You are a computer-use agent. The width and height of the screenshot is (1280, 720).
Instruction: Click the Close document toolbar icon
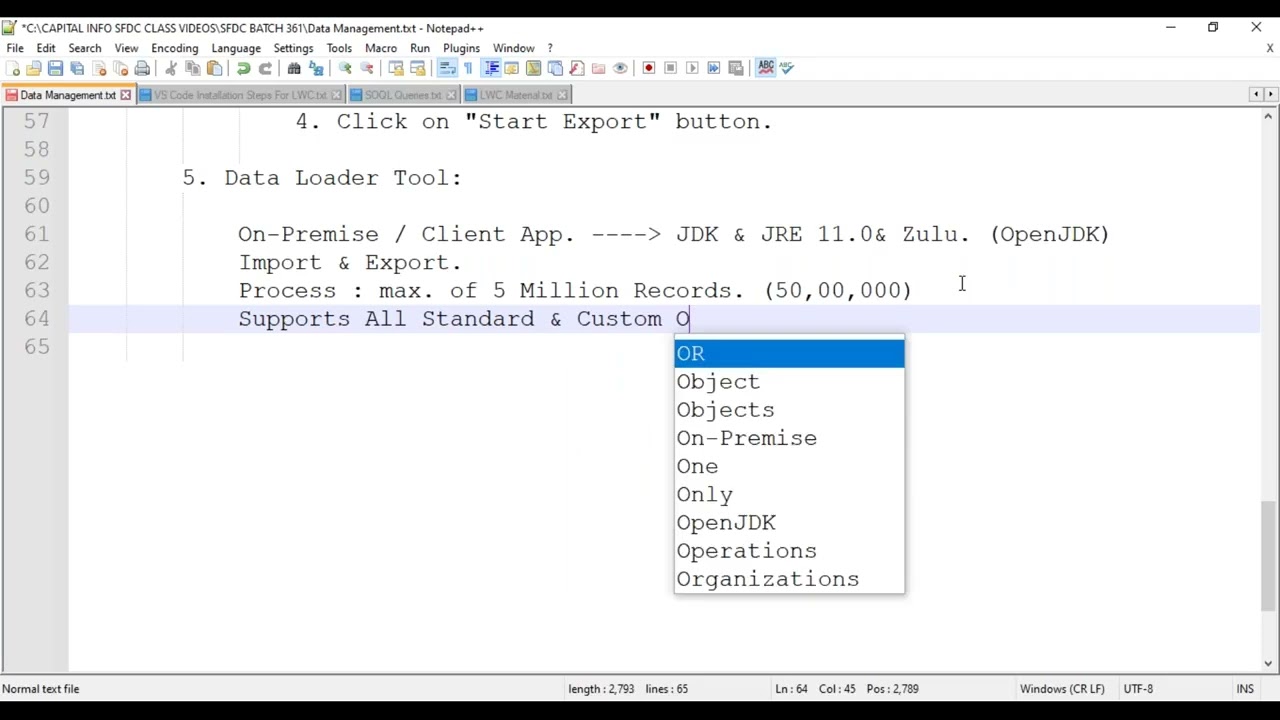[x=99, y=68]
